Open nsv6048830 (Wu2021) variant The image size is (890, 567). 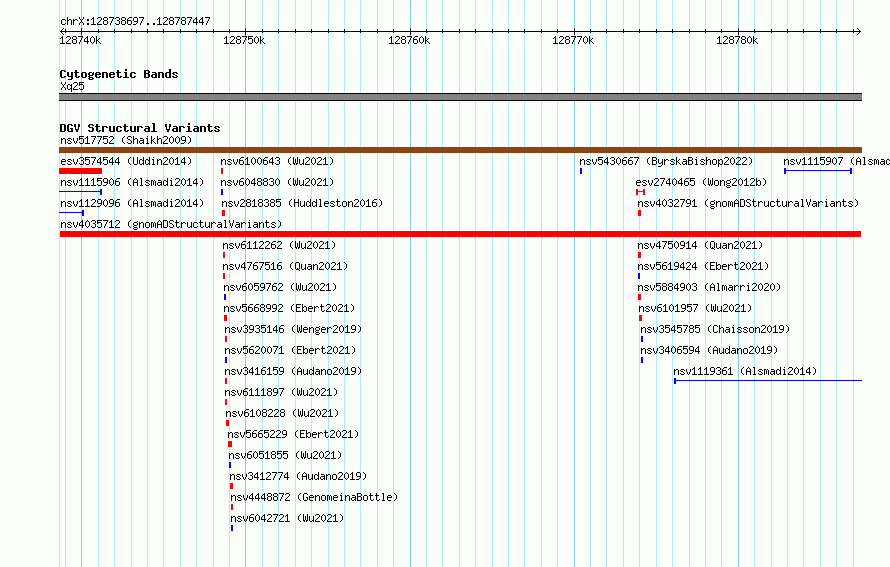click(277, 182)
